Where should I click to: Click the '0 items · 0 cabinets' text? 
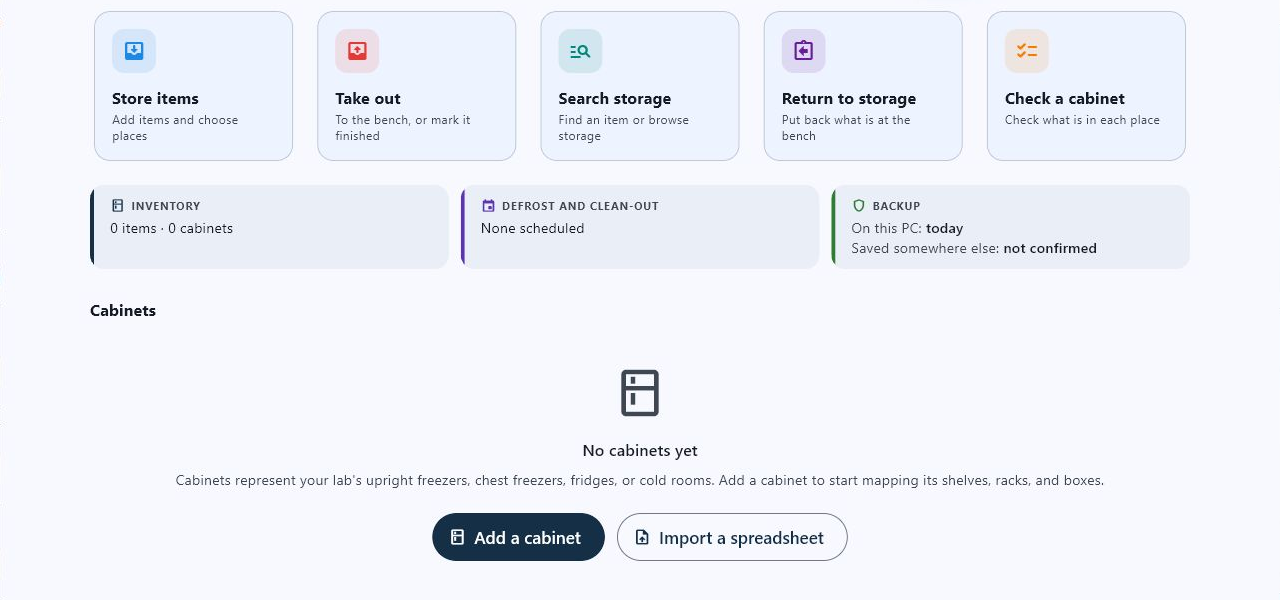(x=172, y=228)
